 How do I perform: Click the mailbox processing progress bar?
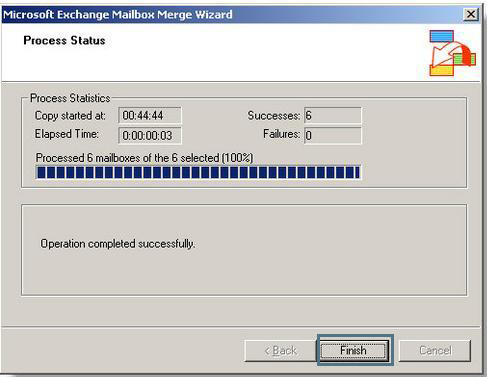pyautogui.click(x=198, y=172)
